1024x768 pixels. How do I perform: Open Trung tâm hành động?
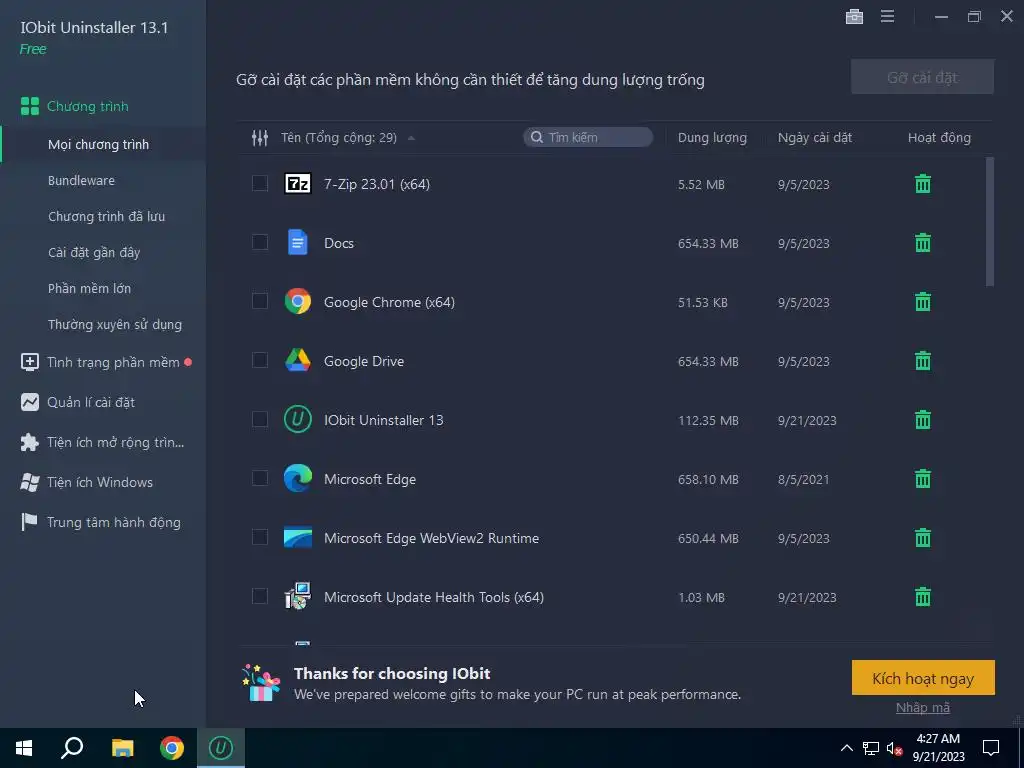(103, 522)
